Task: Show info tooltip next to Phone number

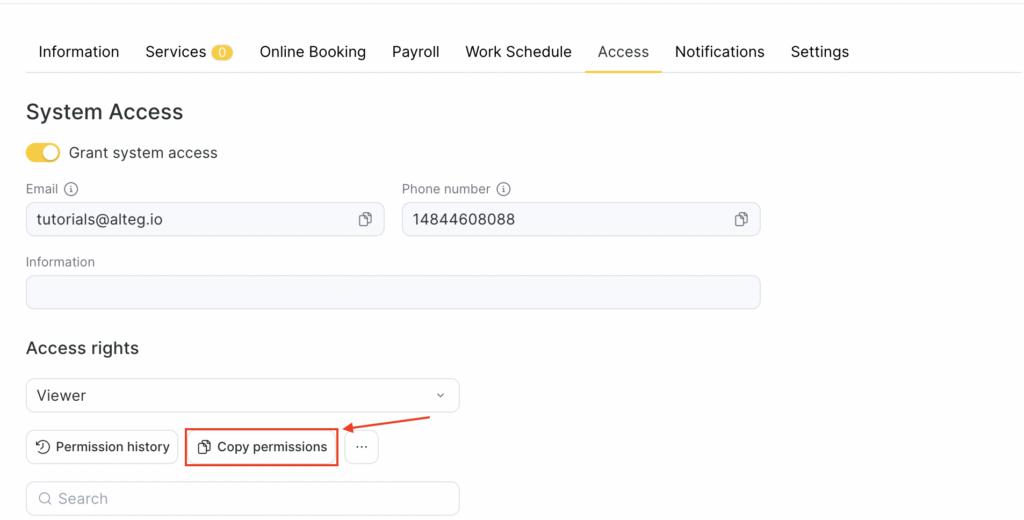Action: click(504, 189)
